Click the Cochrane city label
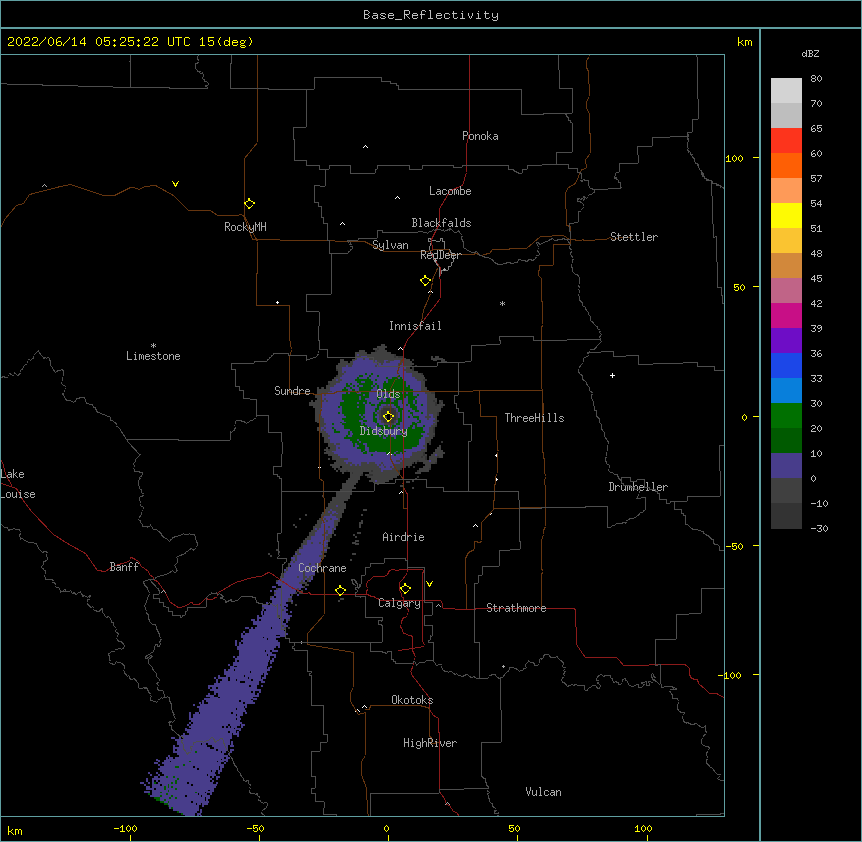 tap(322, 568)
